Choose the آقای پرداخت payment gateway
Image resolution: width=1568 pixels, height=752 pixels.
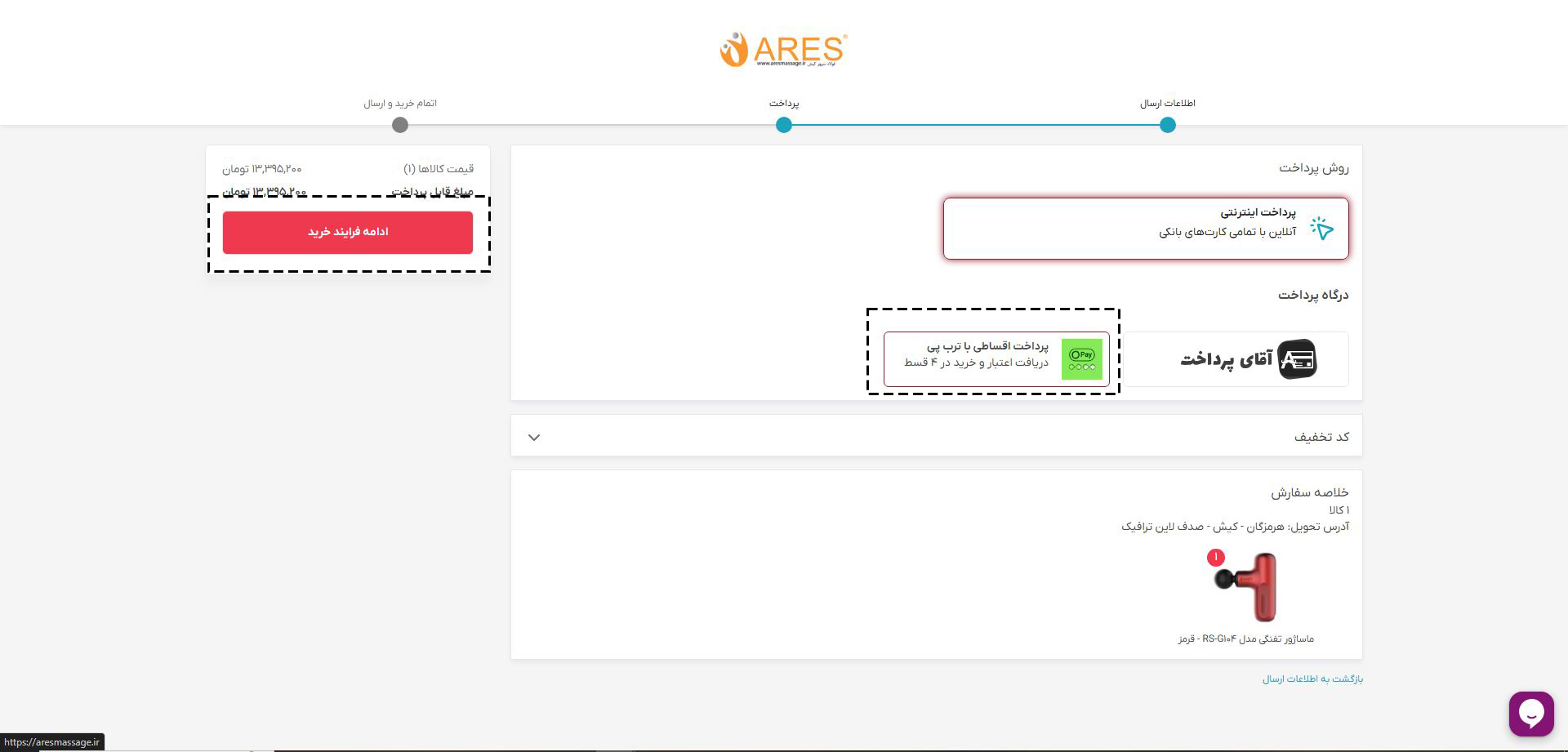(x=1235, y=359)
